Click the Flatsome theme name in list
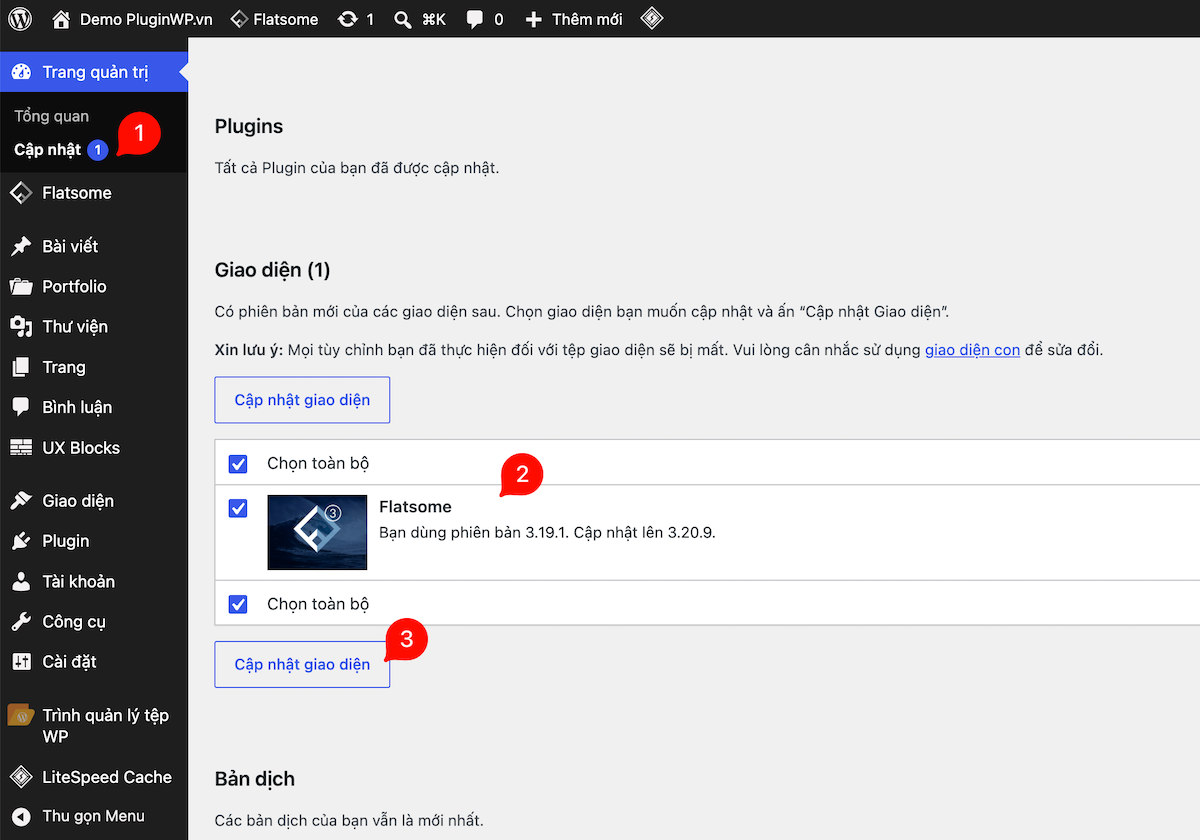 point(416,507)
